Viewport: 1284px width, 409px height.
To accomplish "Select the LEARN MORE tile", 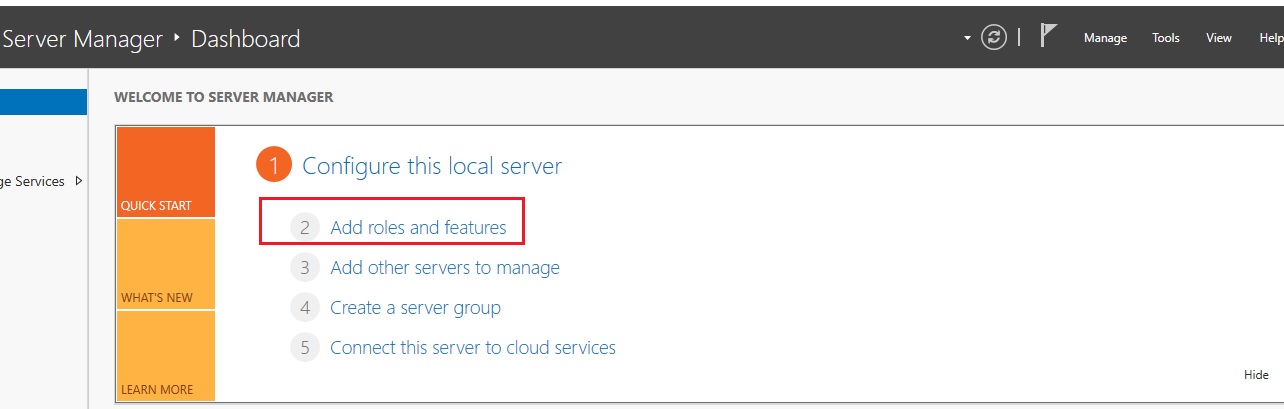I will 166,356.
